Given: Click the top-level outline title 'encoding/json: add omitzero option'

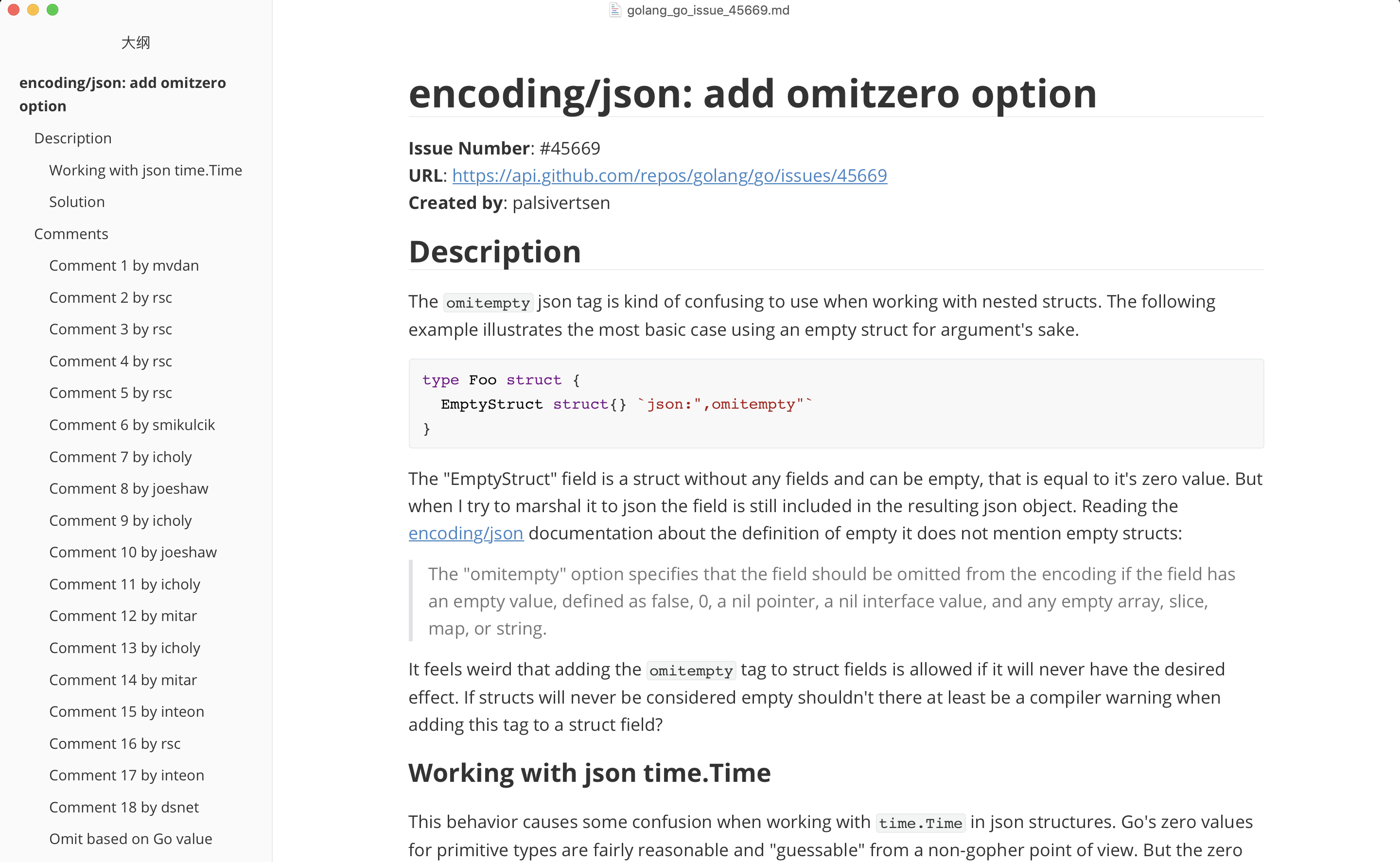Looking at the screenshot, I should tap(122, 94).
